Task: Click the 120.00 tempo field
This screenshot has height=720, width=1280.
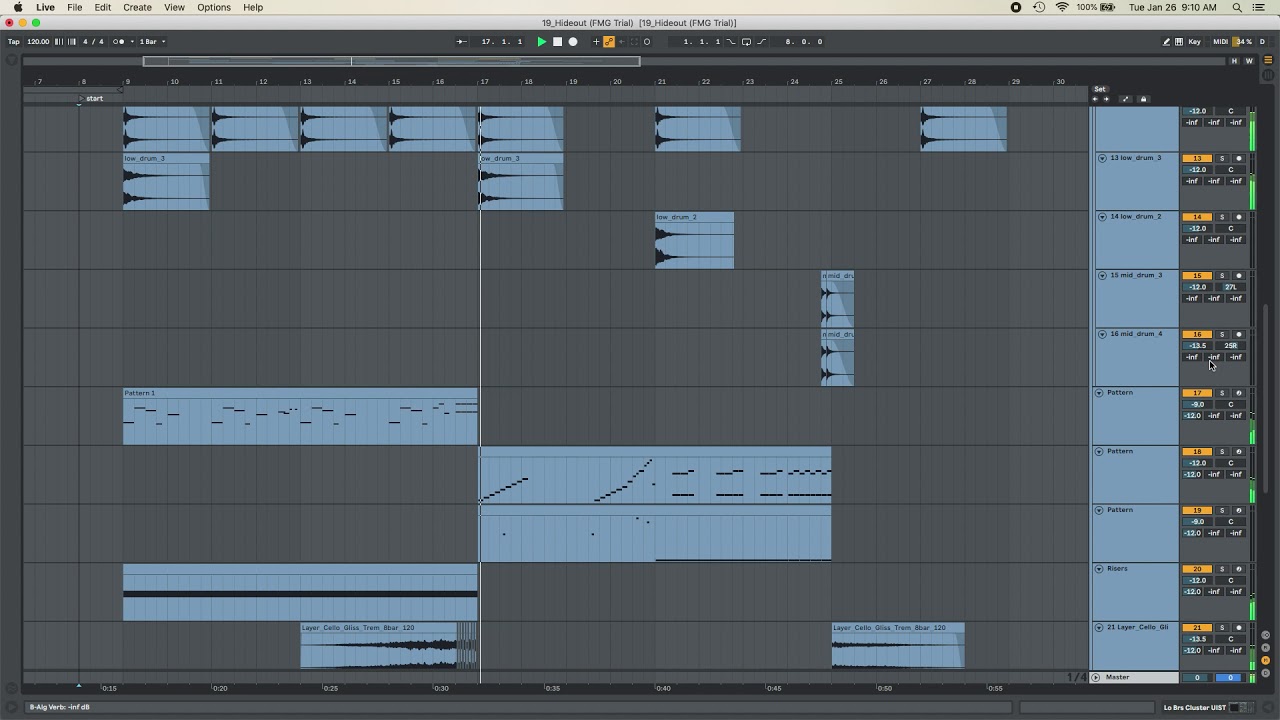Action: [x=38, y=42]
